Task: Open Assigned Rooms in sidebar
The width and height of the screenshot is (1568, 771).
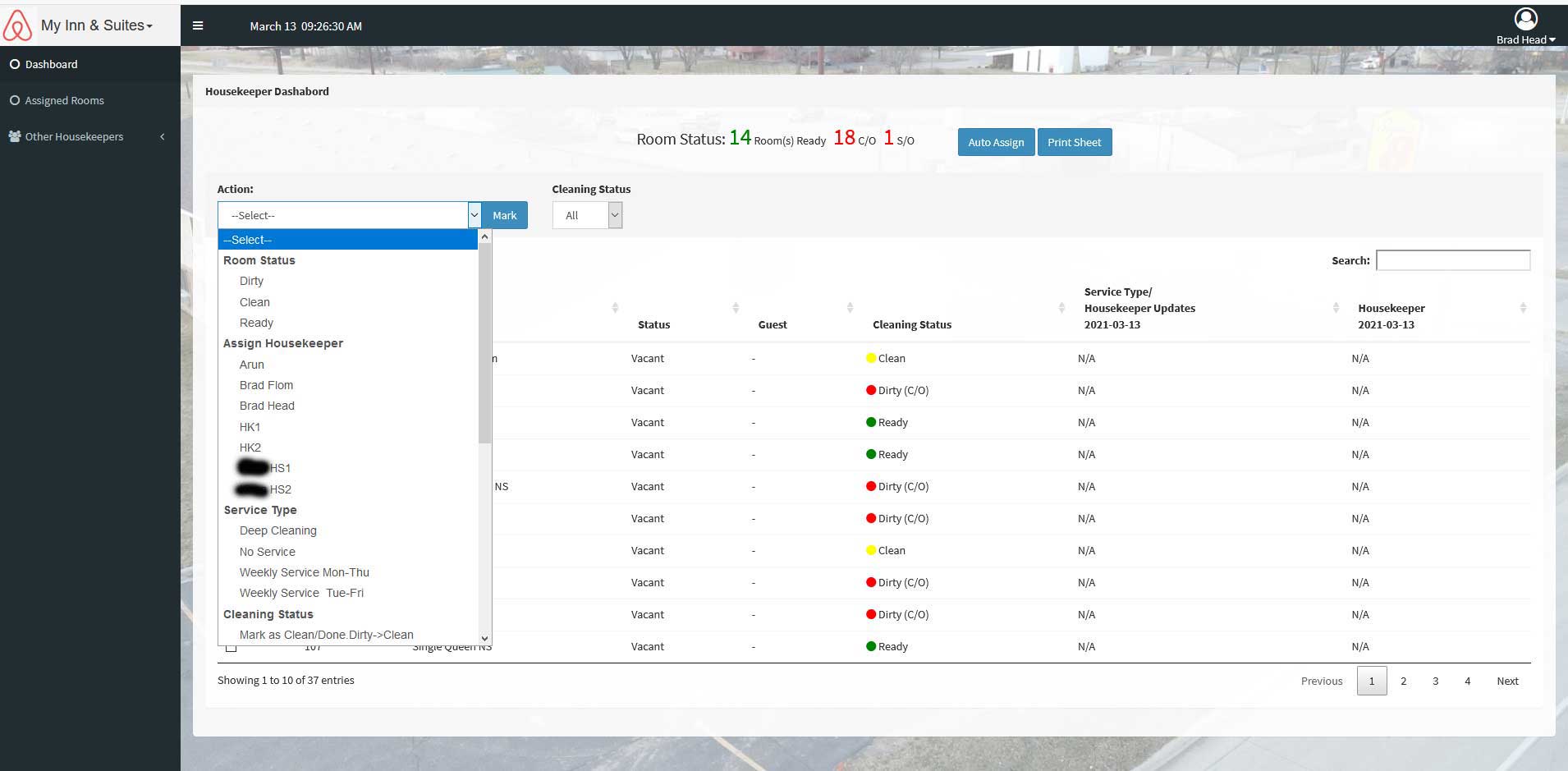Action: point(90,100)
